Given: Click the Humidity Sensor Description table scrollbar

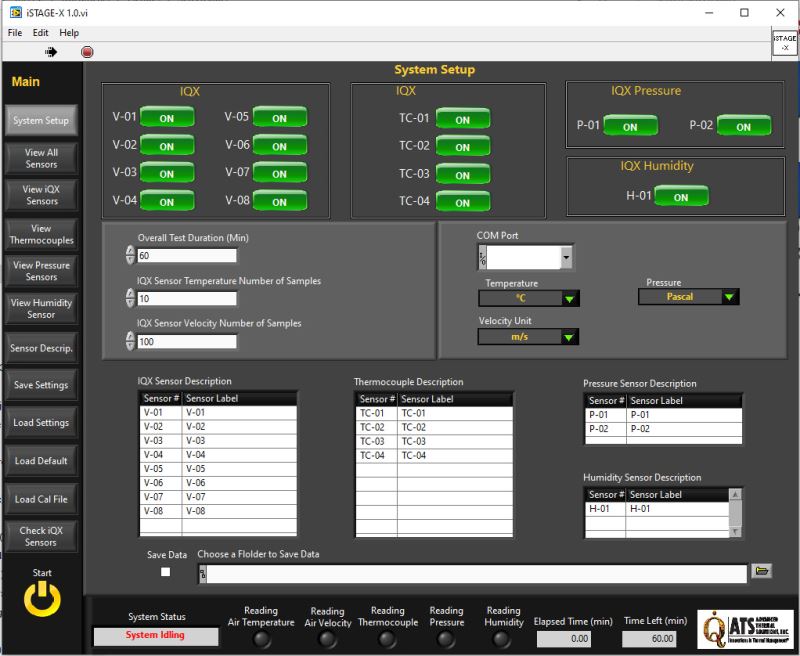Looking at the screenshot, I should tap(735, 513).
